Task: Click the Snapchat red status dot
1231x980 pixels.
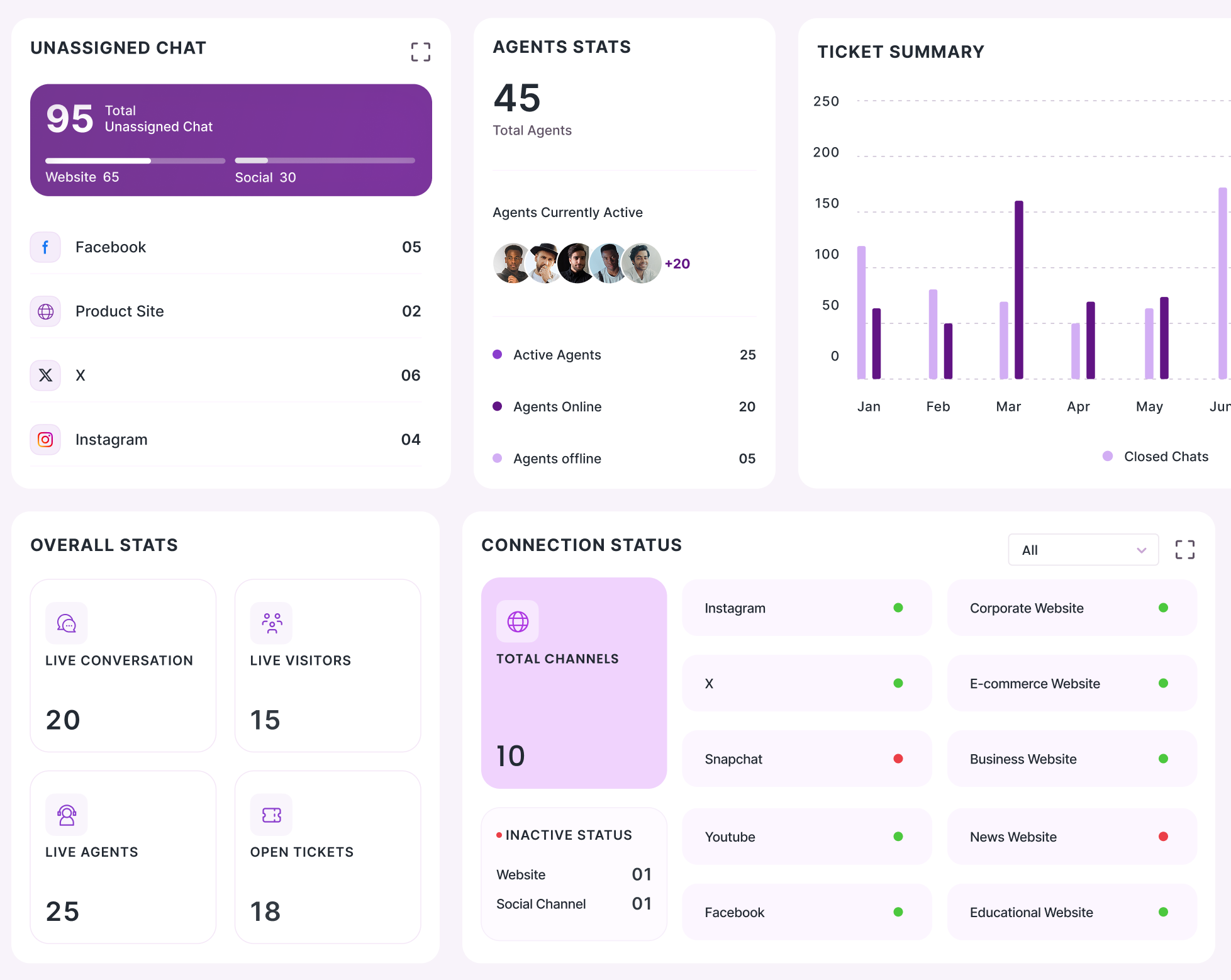Action: [898, 759]
